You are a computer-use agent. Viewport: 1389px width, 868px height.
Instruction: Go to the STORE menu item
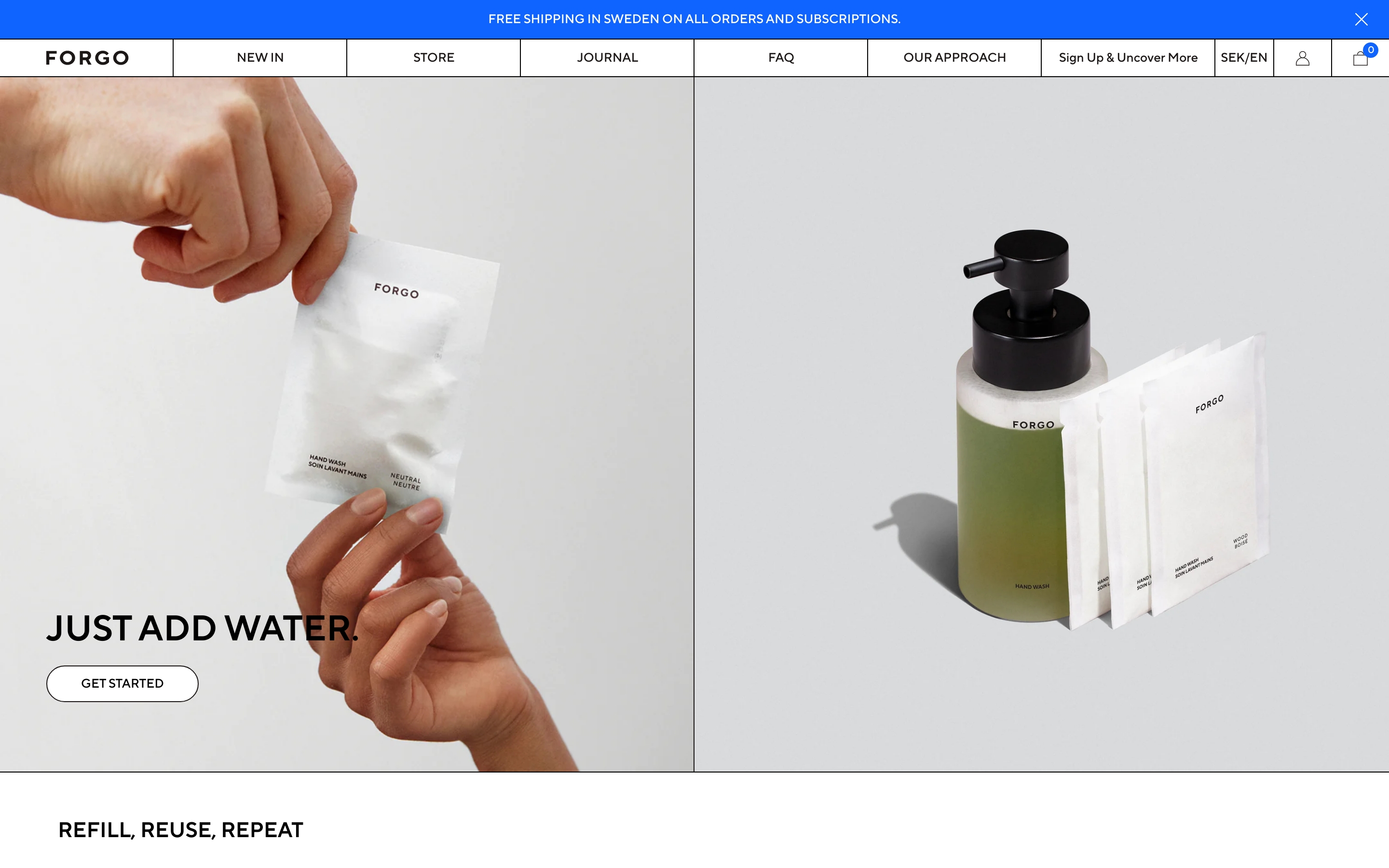[434, 58]
